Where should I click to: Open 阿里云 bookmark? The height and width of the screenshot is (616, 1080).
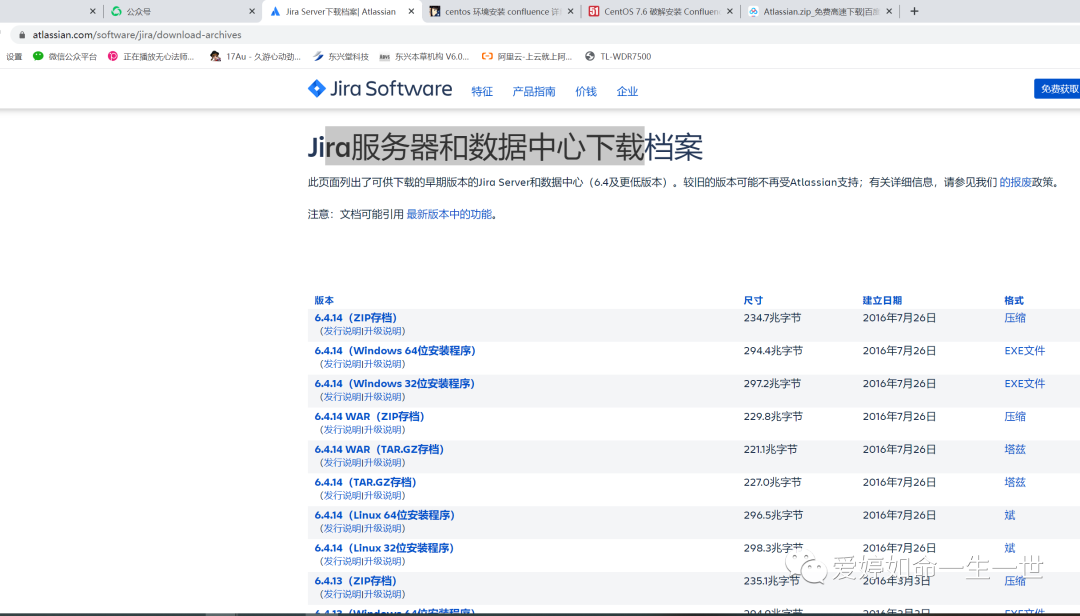point(527,57)
